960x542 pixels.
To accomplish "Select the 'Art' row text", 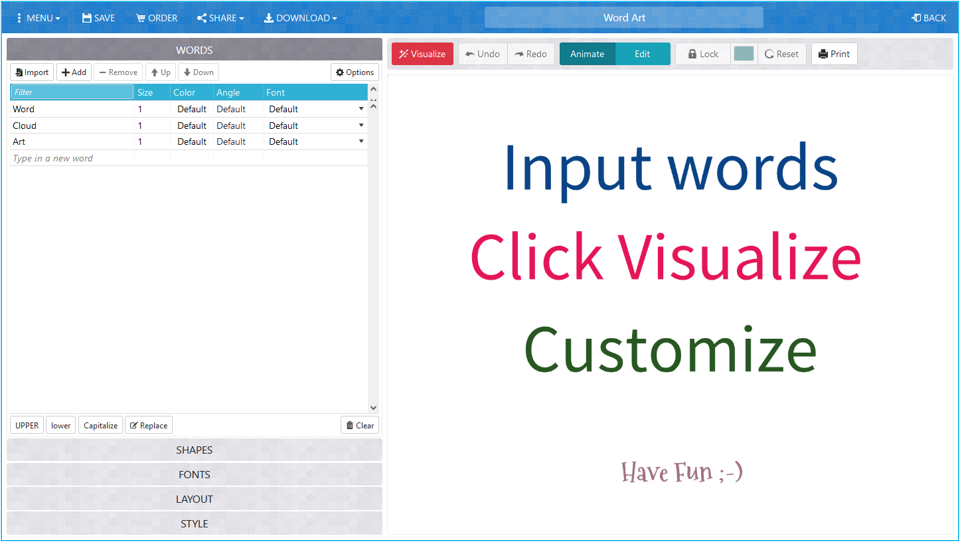I will click(19, 141).
